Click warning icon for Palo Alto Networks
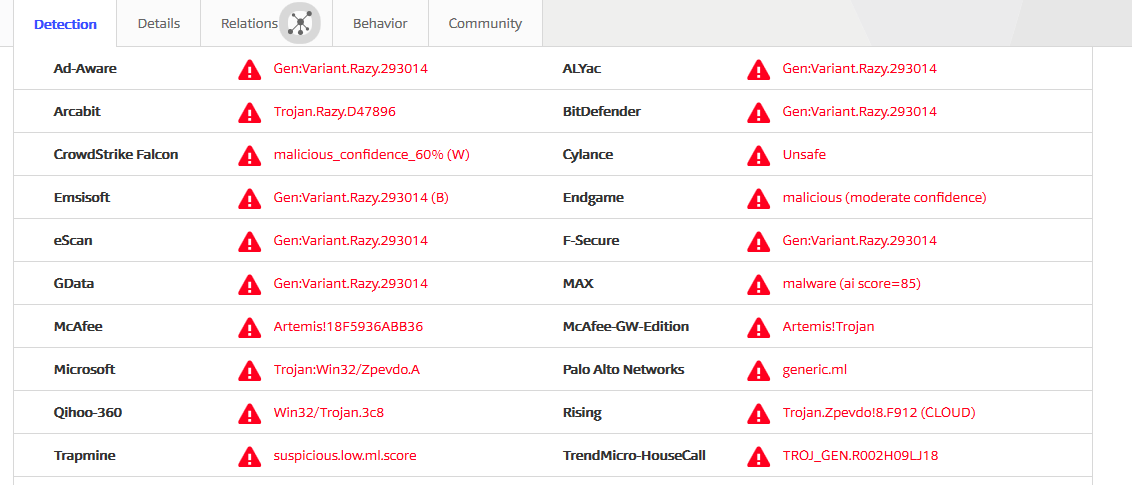Viewport: 1132px width, 485px height. [758, 370]
